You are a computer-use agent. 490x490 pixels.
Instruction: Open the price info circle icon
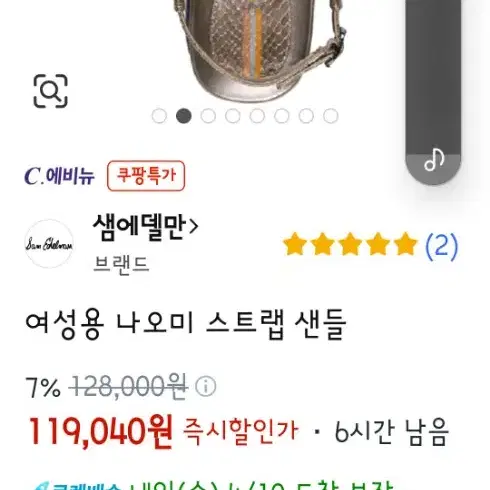pyautogui.click(x=206, y=386)
